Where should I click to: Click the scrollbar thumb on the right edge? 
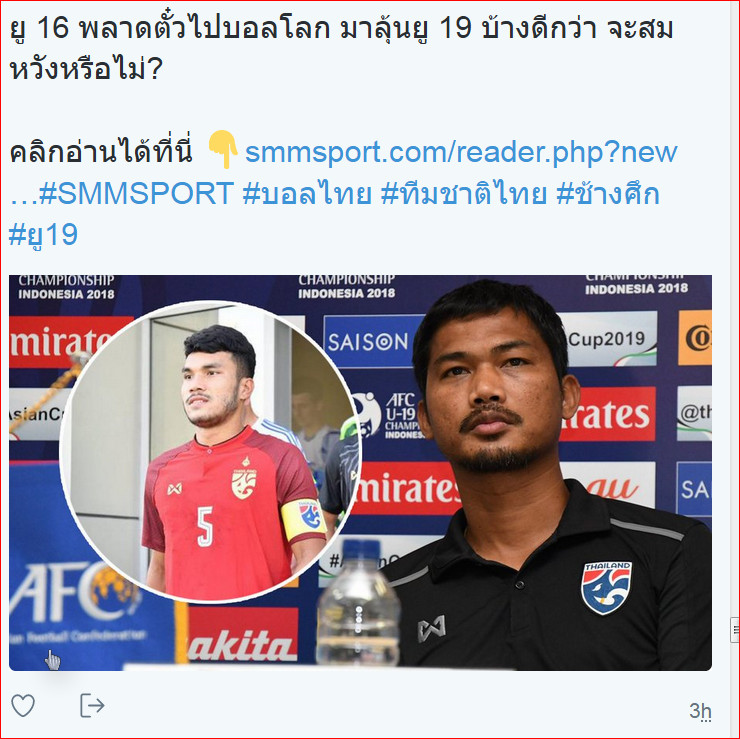pos(735,631)
